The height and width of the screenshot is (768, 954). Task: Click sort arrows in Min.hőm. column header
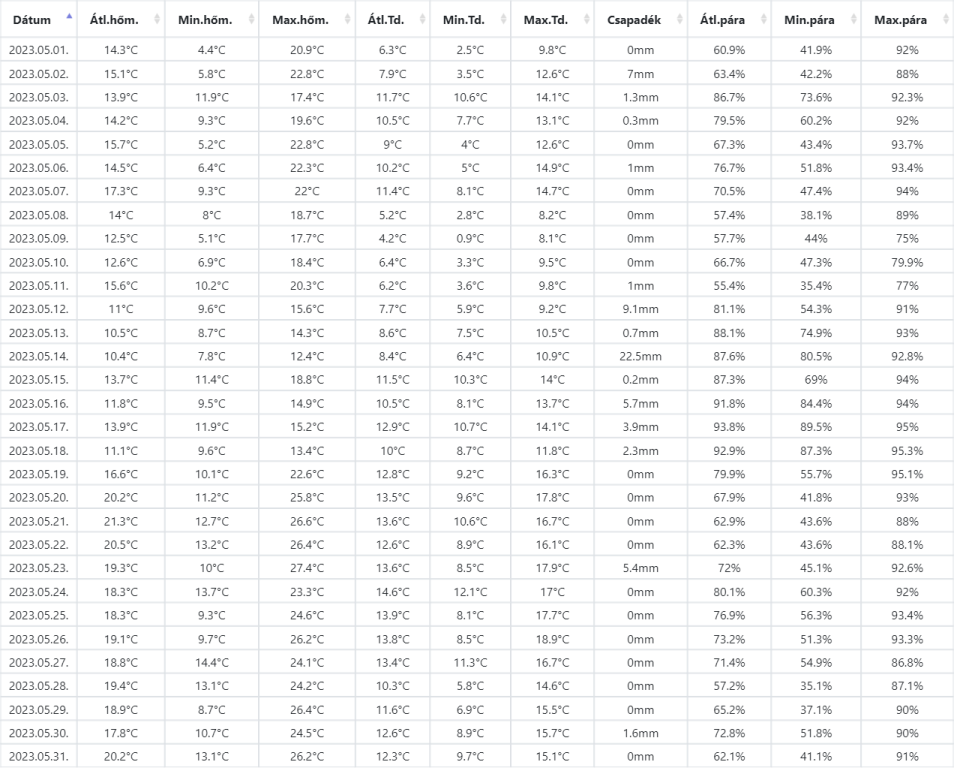point(251,20)
